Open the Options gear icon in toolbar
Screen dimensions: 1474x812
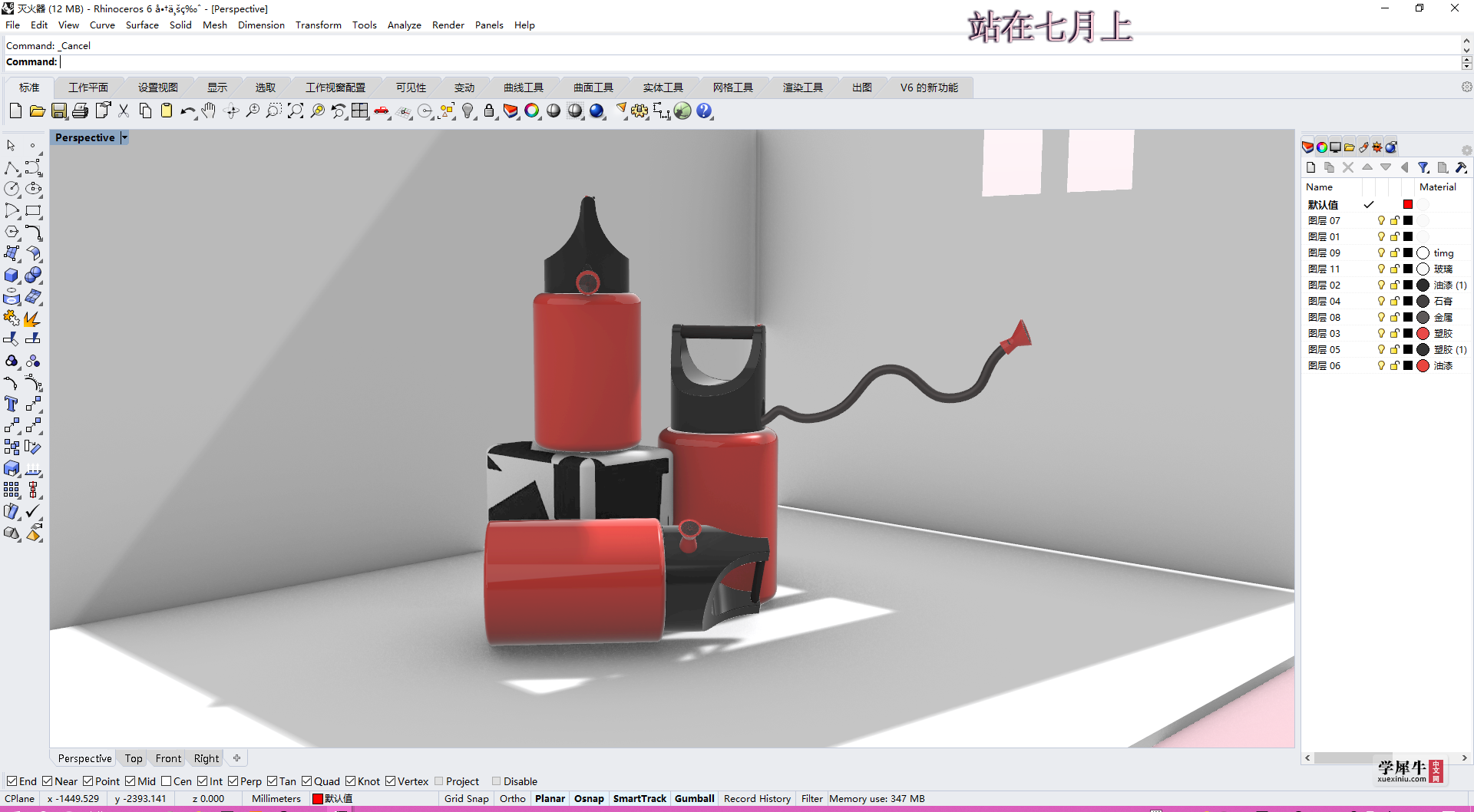pyautogui.click(x=640, y=111)
